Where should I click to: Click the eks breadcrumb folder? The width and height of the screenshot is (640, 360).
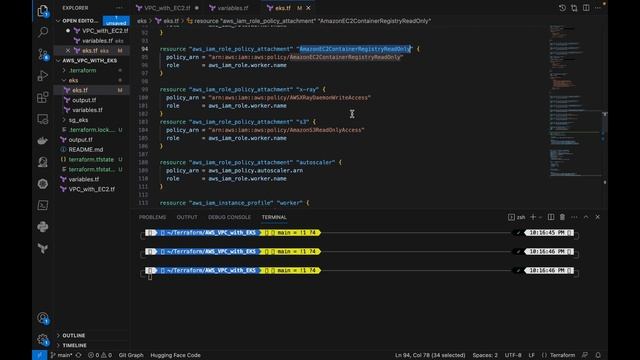(142, 21)
